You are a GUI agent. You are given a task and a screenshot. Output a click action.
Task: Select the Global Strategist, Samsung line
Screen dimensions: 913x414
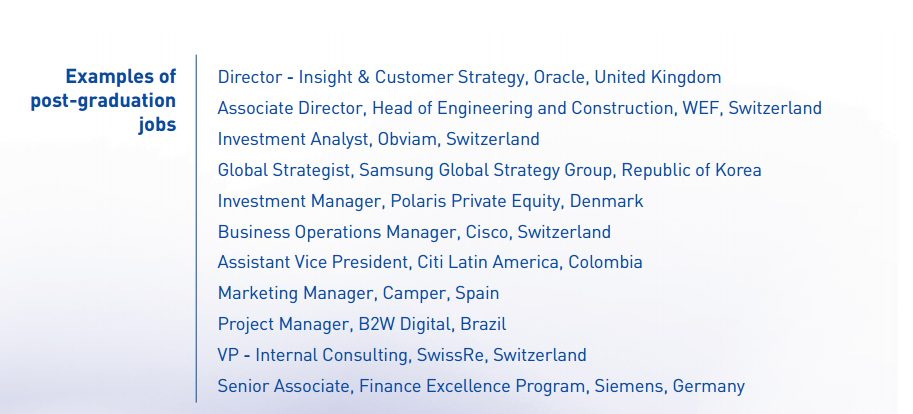pyautogui.click(x=489, y=170)
